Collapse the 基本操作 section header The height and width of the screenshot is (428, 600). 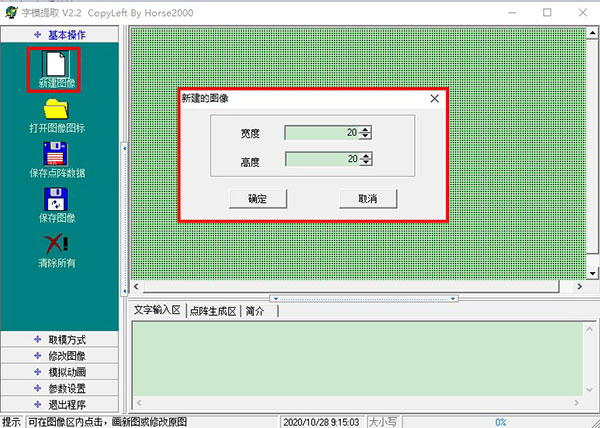[x=60, y=35]
